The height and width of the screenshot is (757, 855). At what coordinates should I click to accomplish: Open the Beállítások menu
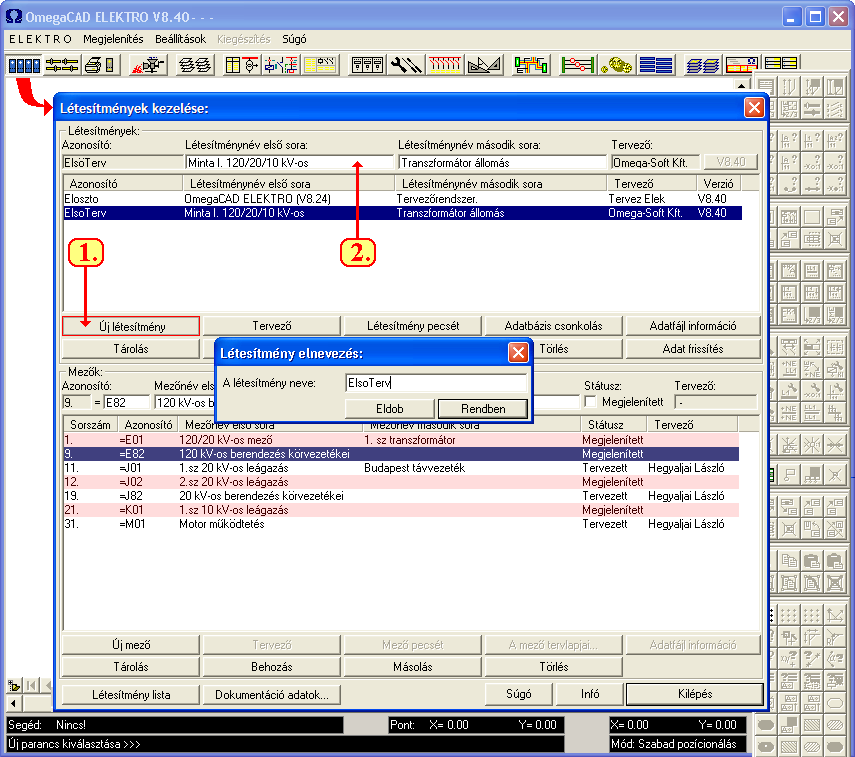pyautogui.click(x=180, y=39)
